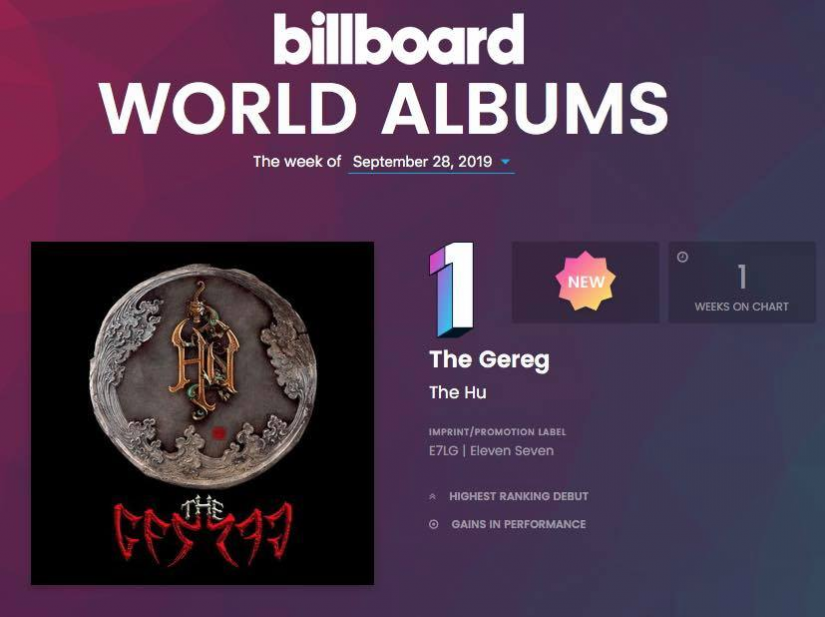Click the Highest Ranking Debut arrow icon
This screenshot has width=825, height=617.
[x=433, y=496]
